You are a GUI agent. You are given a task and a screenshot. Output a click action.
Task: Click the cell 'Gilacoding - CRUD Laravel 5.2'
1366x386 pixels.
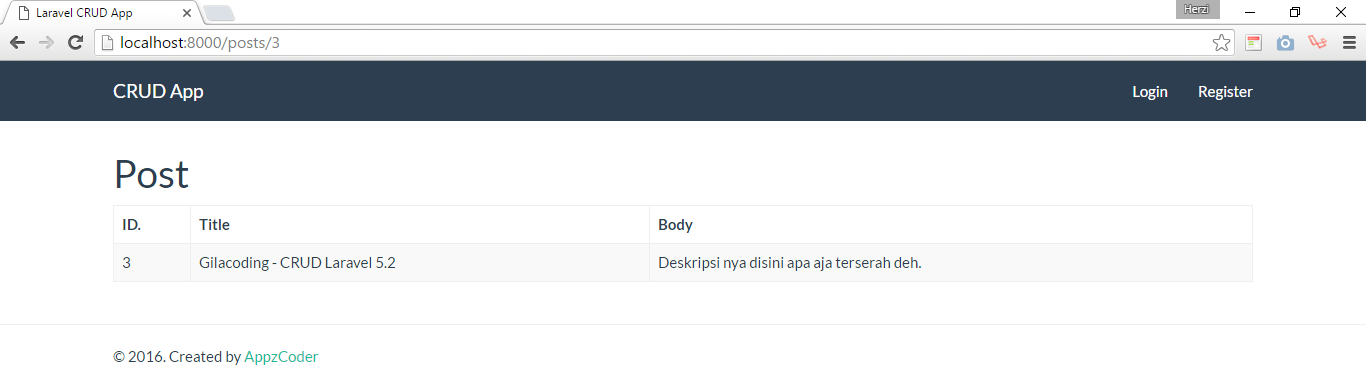point(420,263)
